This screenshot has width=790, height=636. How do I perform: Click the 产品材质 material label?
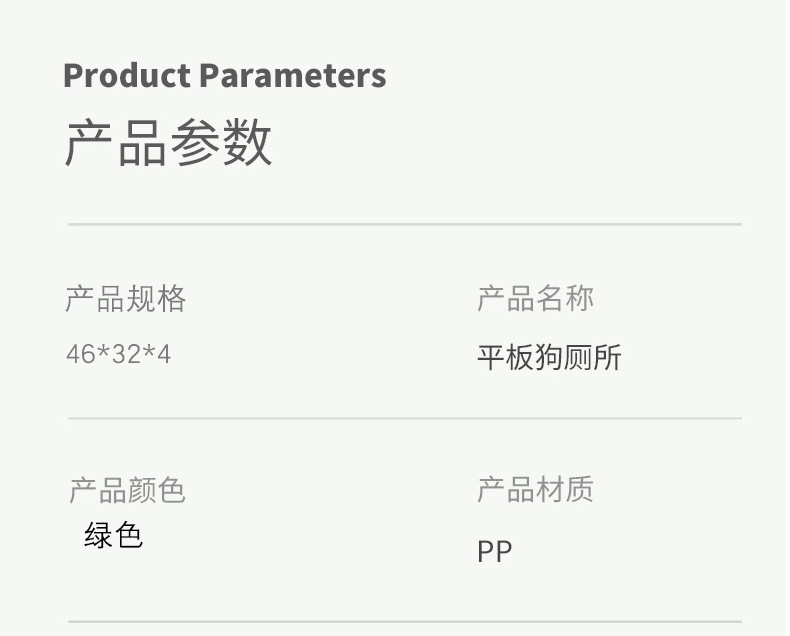[535, 489]
